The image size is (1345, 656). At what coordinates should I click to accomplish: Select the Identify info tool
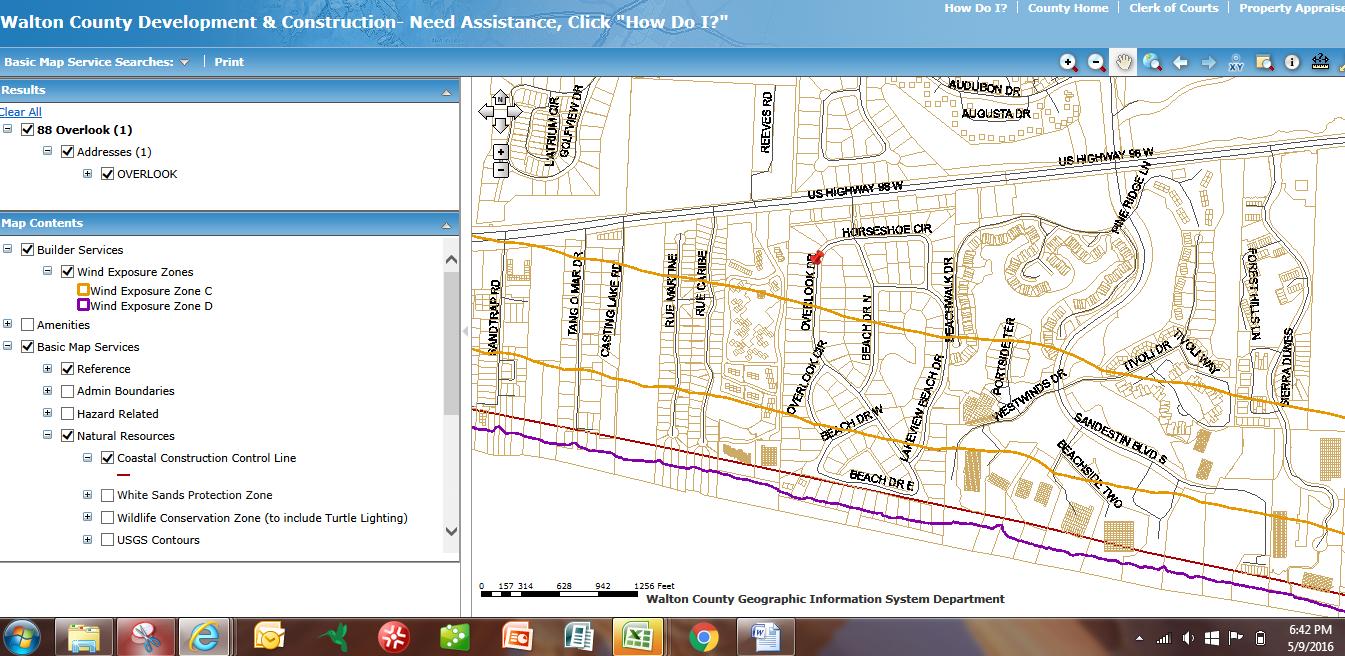(x=1292, y=62)
